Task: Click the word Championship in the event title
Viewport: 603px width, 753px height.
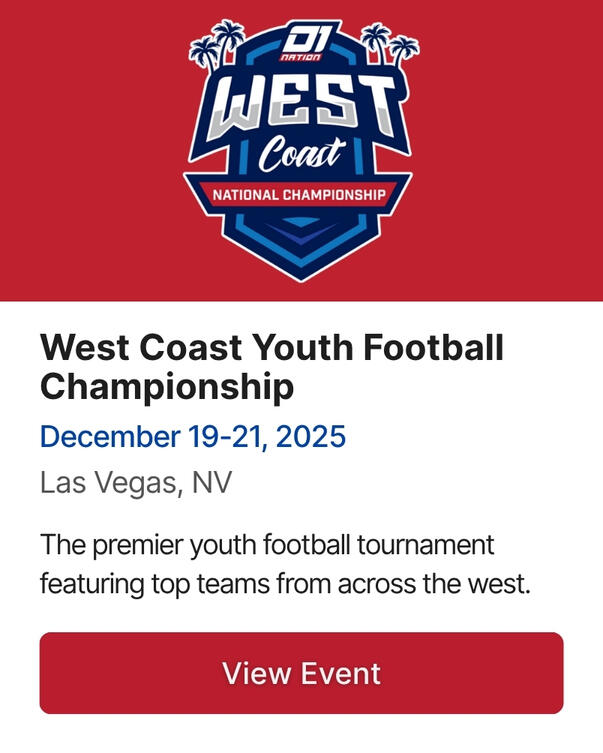Action: point(167,386)
